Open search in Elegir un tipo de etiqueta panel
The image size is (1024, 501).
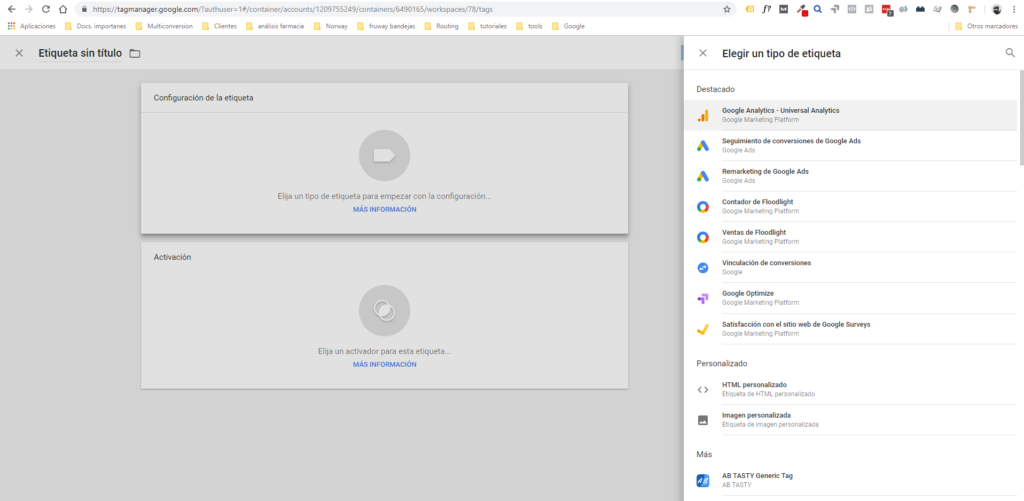click(1010, 53)
